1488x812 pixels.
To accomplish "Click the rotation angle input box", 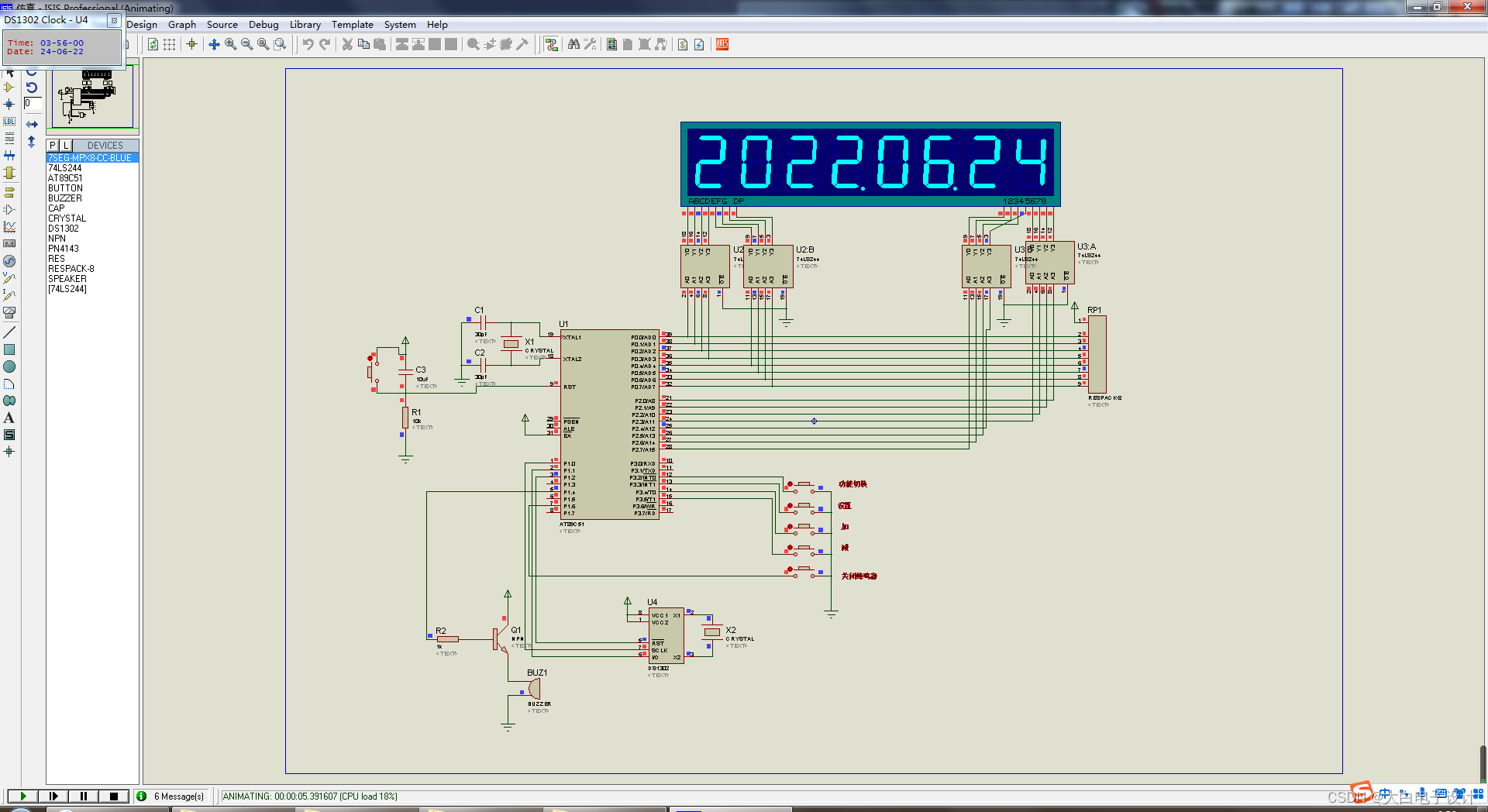I will [33, 104].
